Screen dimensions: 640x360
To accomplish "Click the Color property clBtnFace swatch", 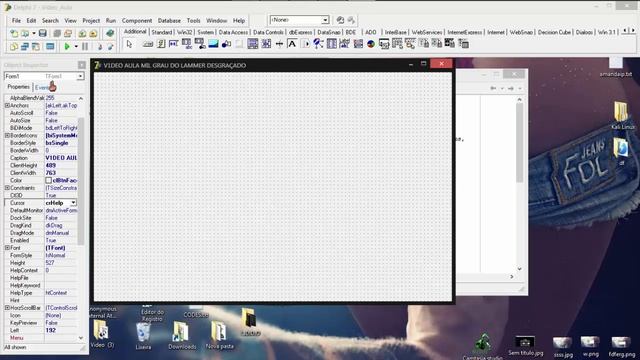I will pos(48,180).
